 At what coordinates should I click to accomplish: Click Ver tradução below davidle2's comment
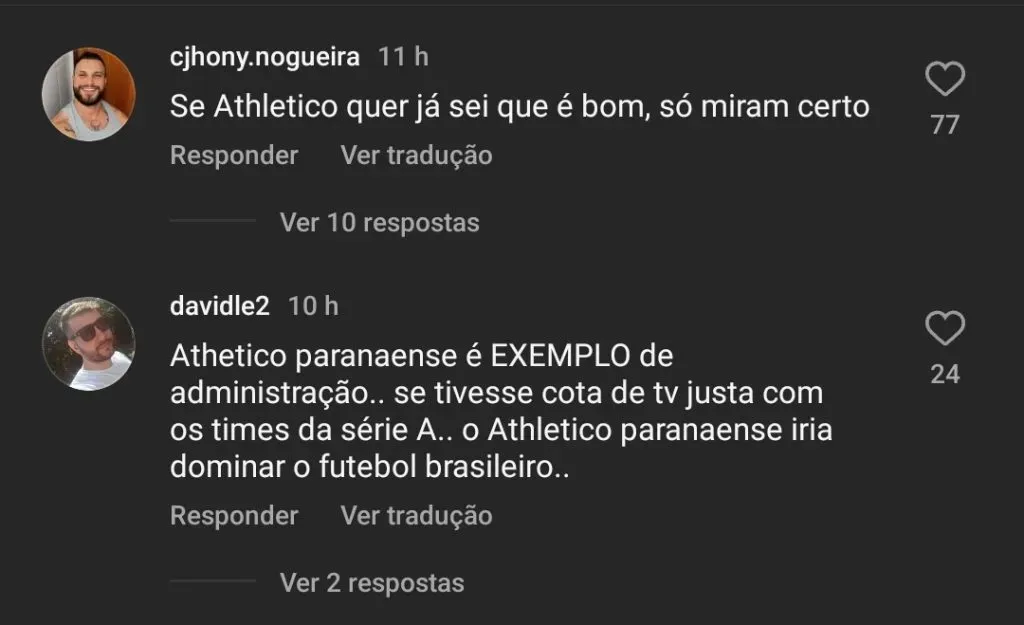(416, 516)
